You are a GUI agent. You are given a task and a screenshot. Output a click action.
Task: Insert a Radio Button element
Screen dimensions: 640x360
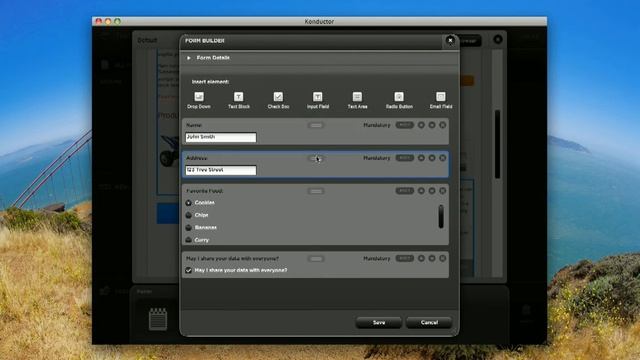coord(399,100)
